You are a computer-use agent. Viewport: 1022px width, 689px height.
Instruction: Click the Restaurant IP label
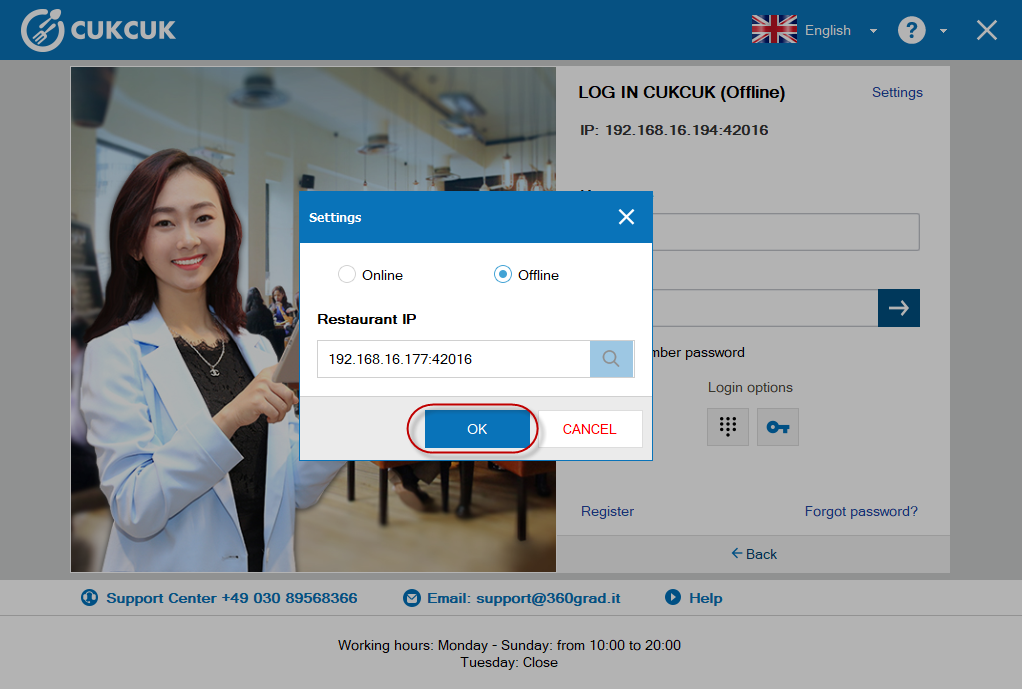367,319
